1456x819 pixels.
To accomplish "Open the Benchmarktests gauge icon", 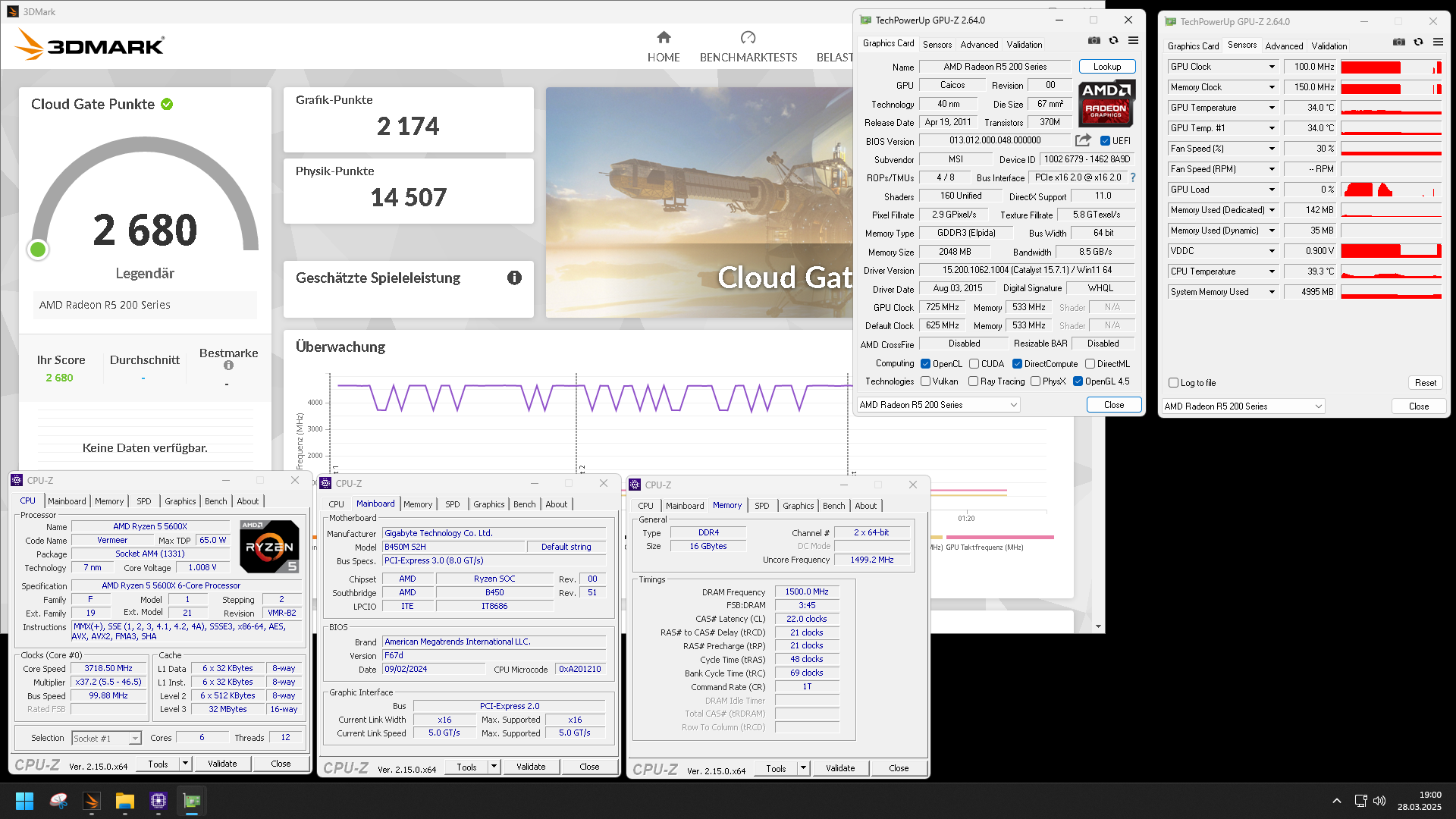I will [x=748, y=37].
